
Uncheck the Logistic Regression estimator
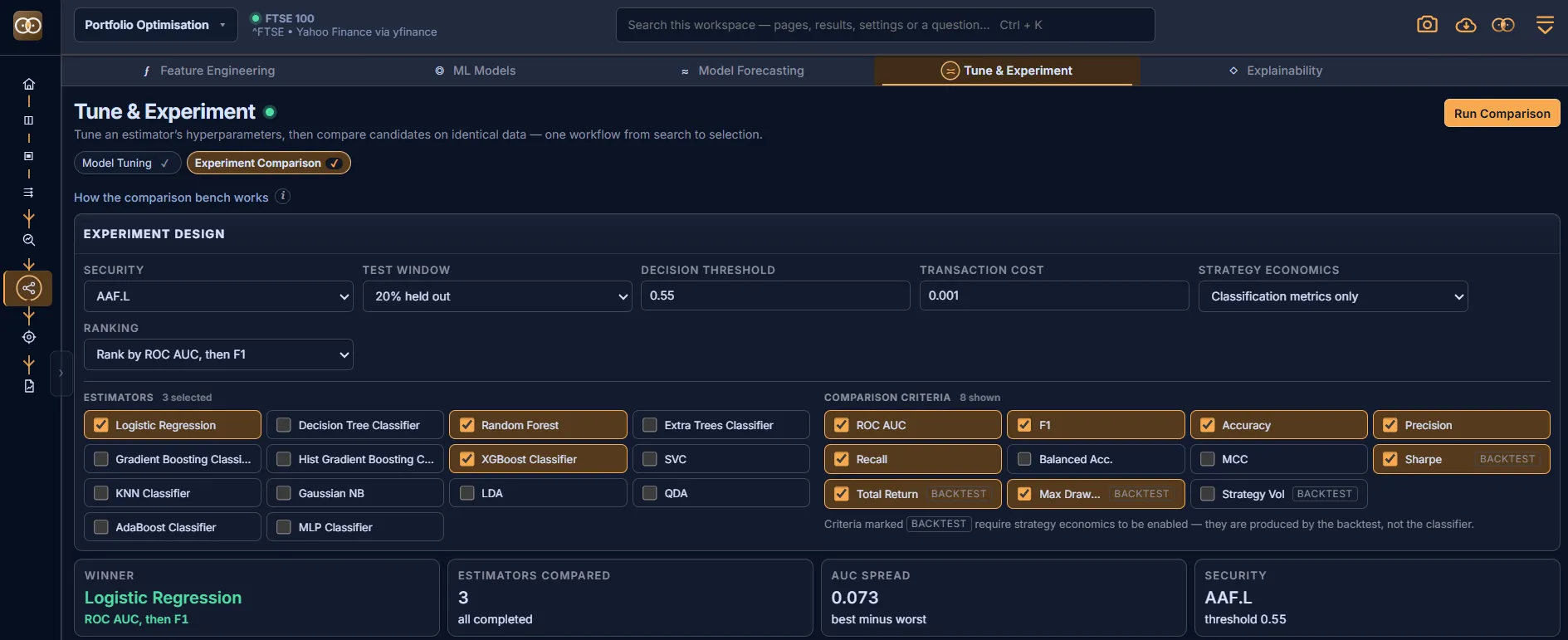click(x=101, y=425)
